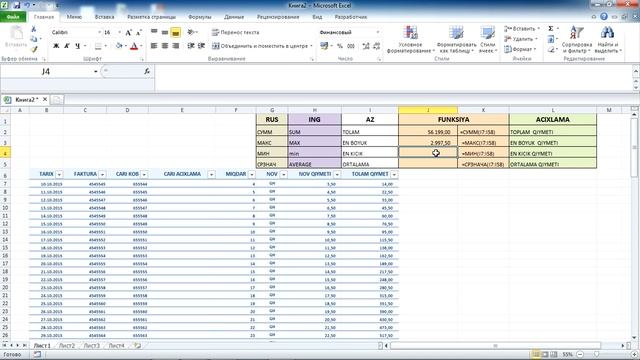Click the accounting currency format icon
The height and width of the screenshot is (360, 640).
(x=324, y=46)
